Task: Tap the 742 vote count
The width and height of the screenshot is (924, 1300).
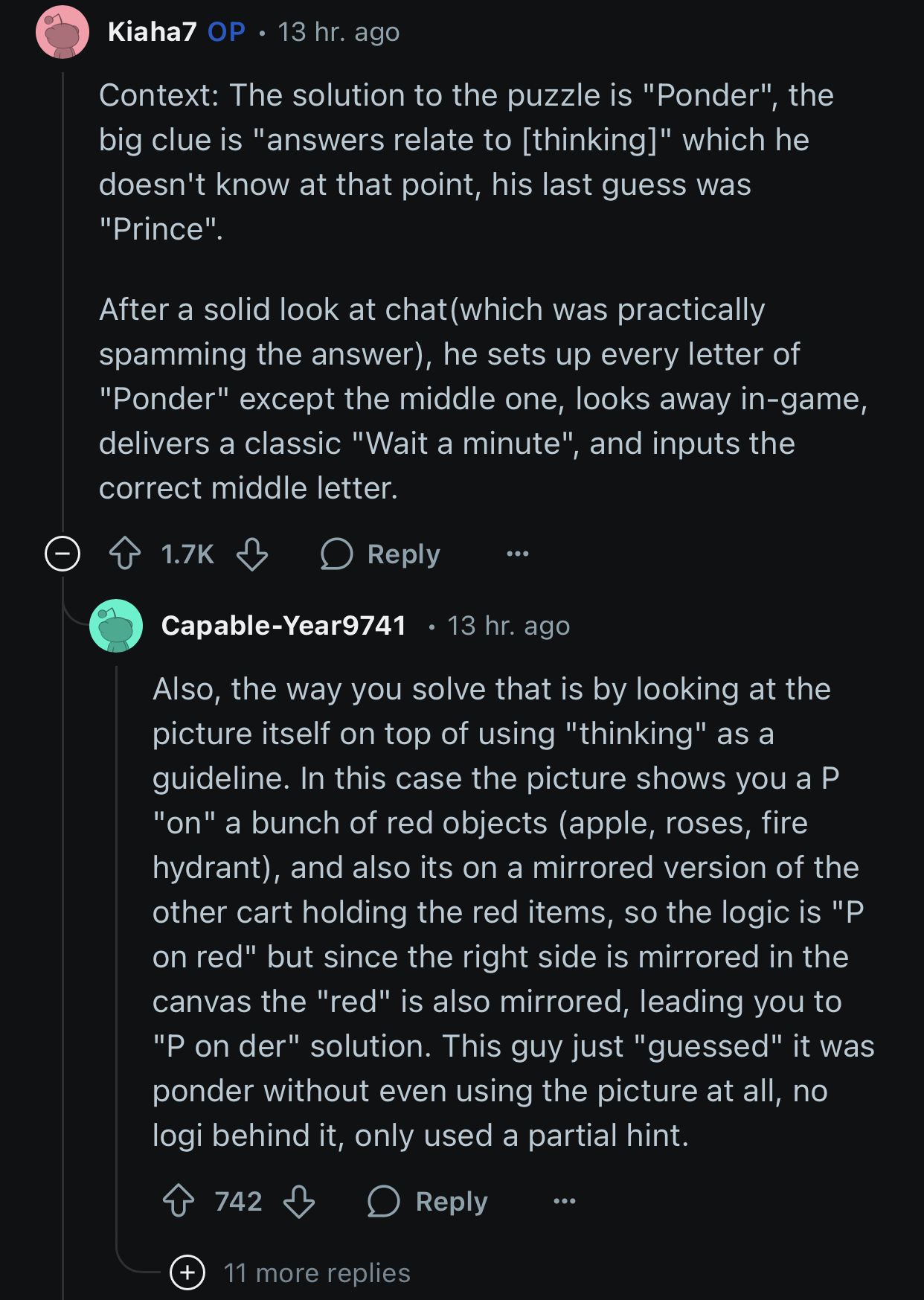Action: [238, 1201]
